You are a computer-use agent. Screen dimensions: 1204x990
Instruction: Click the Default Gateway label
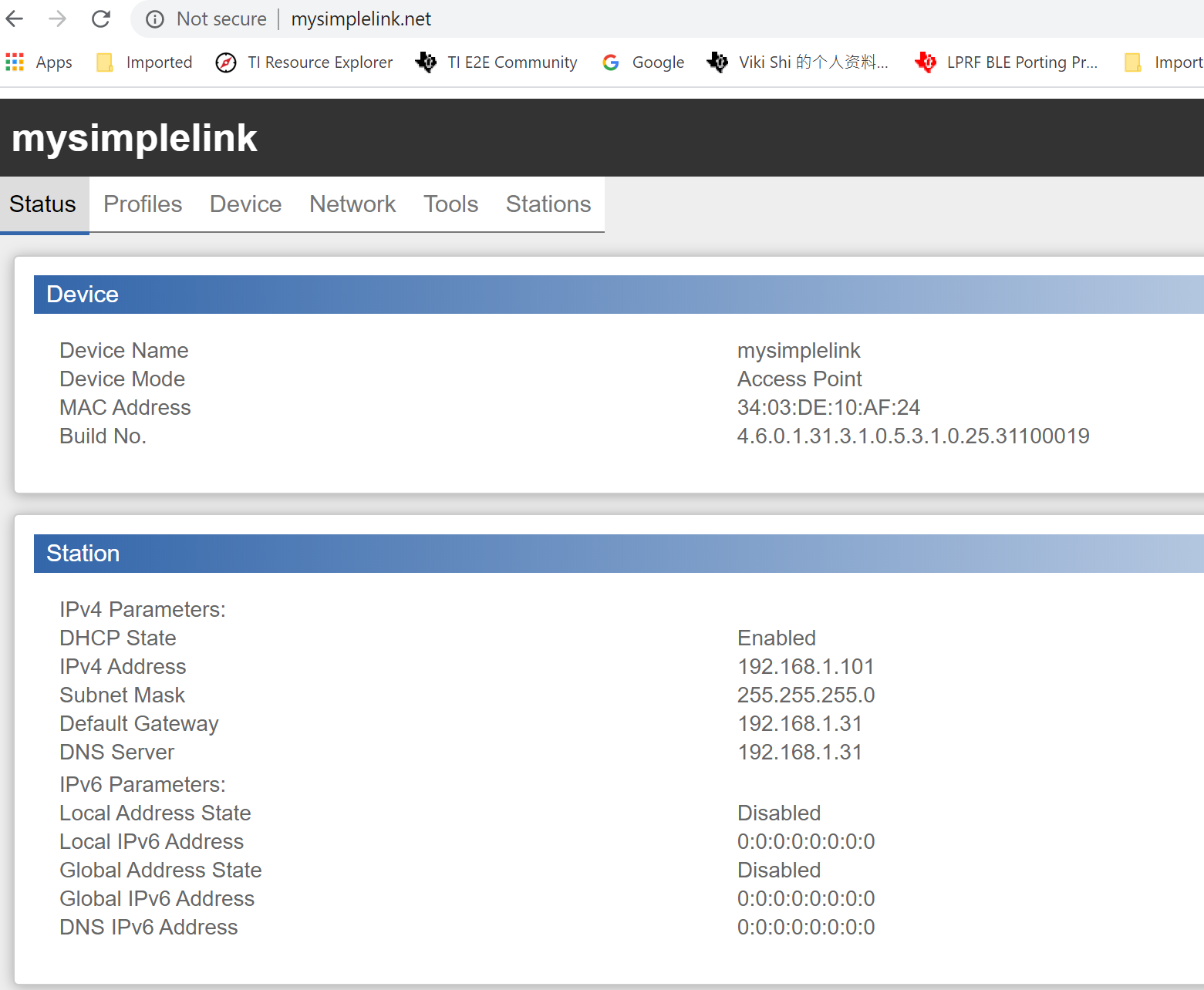tap(139, 724)
